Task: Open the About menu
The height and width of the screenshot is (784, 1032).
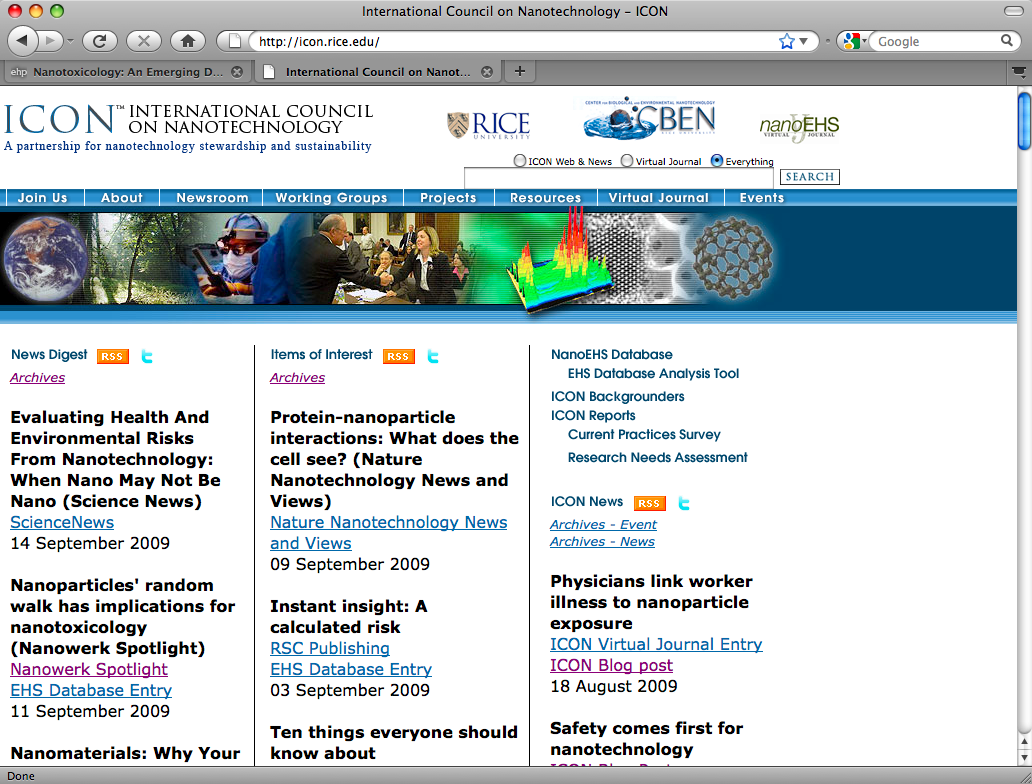Action: coord(122,197)
